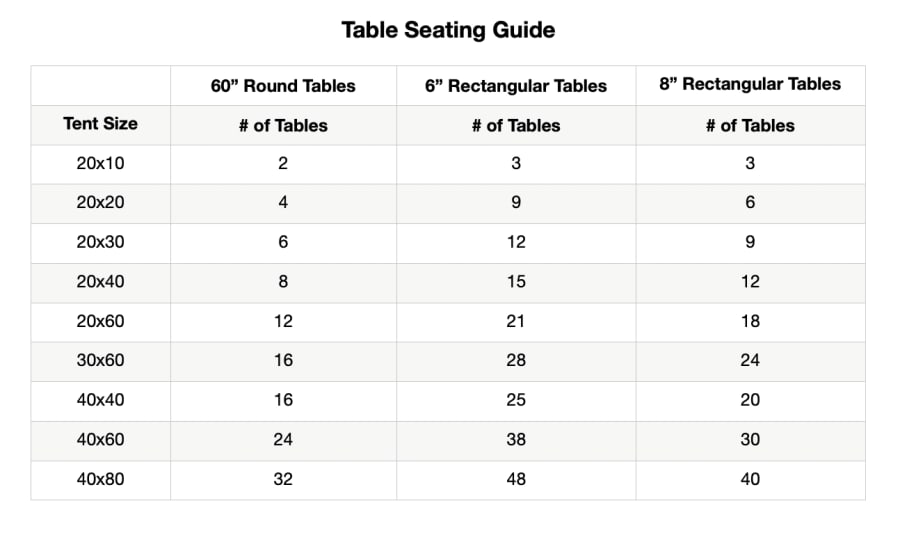Pick the 20x30 tent size cell

point(100,242)
